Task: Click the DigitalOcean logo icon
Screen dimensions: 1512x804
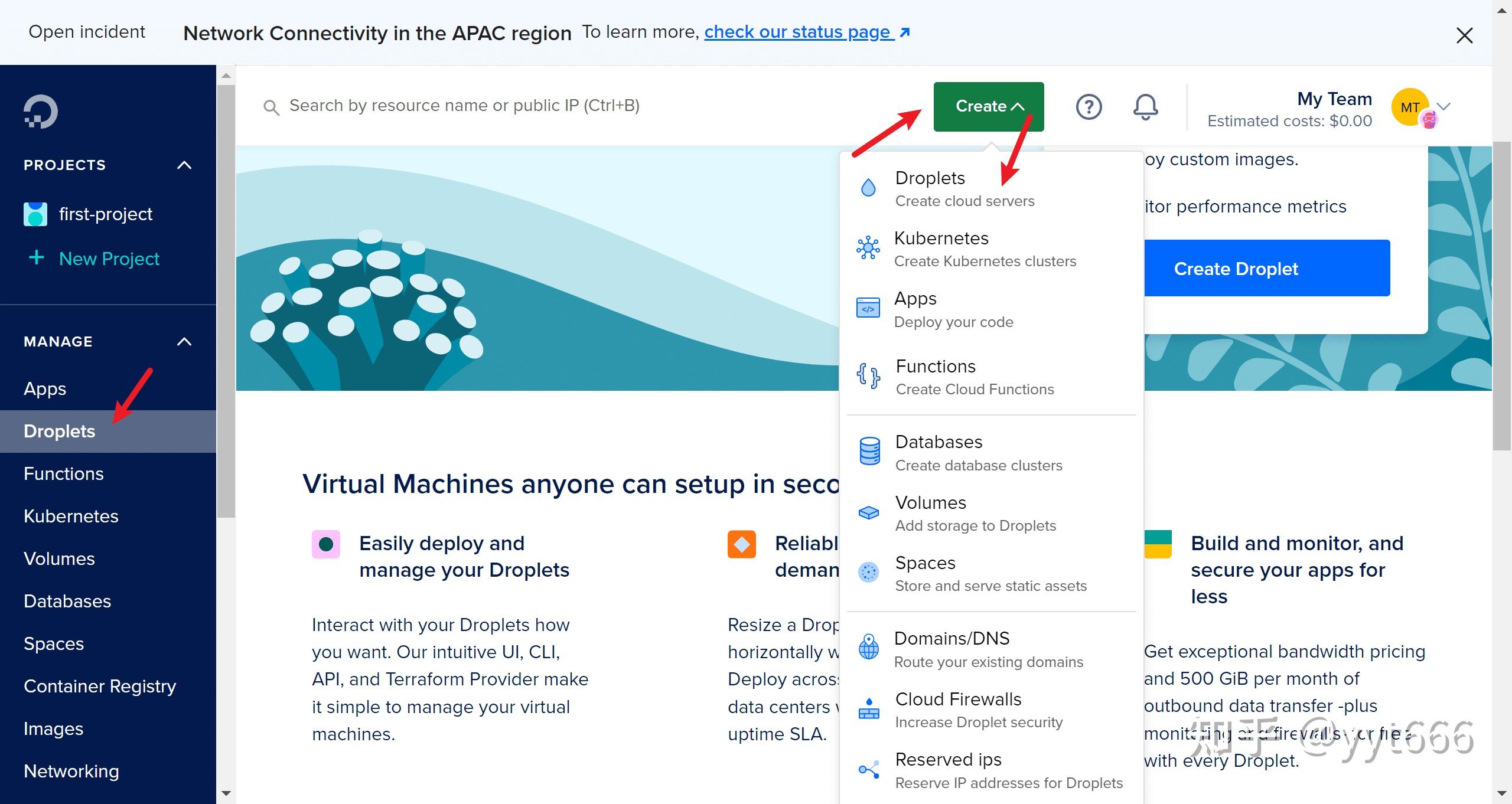Action: [x=40, y=111]
